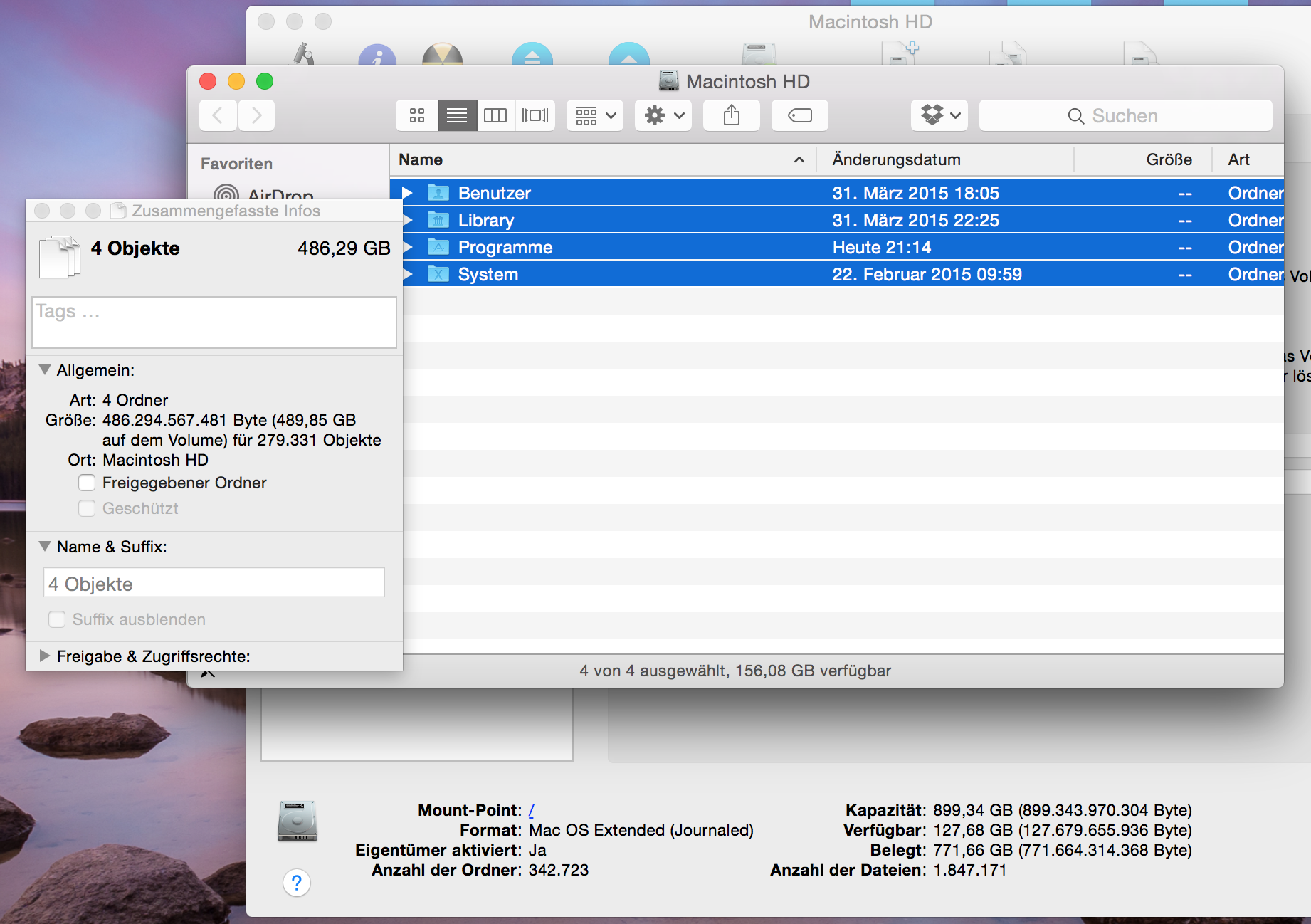Select Cover Flow view button
This screenshot has height=924, width=1311.
(535, 115)
